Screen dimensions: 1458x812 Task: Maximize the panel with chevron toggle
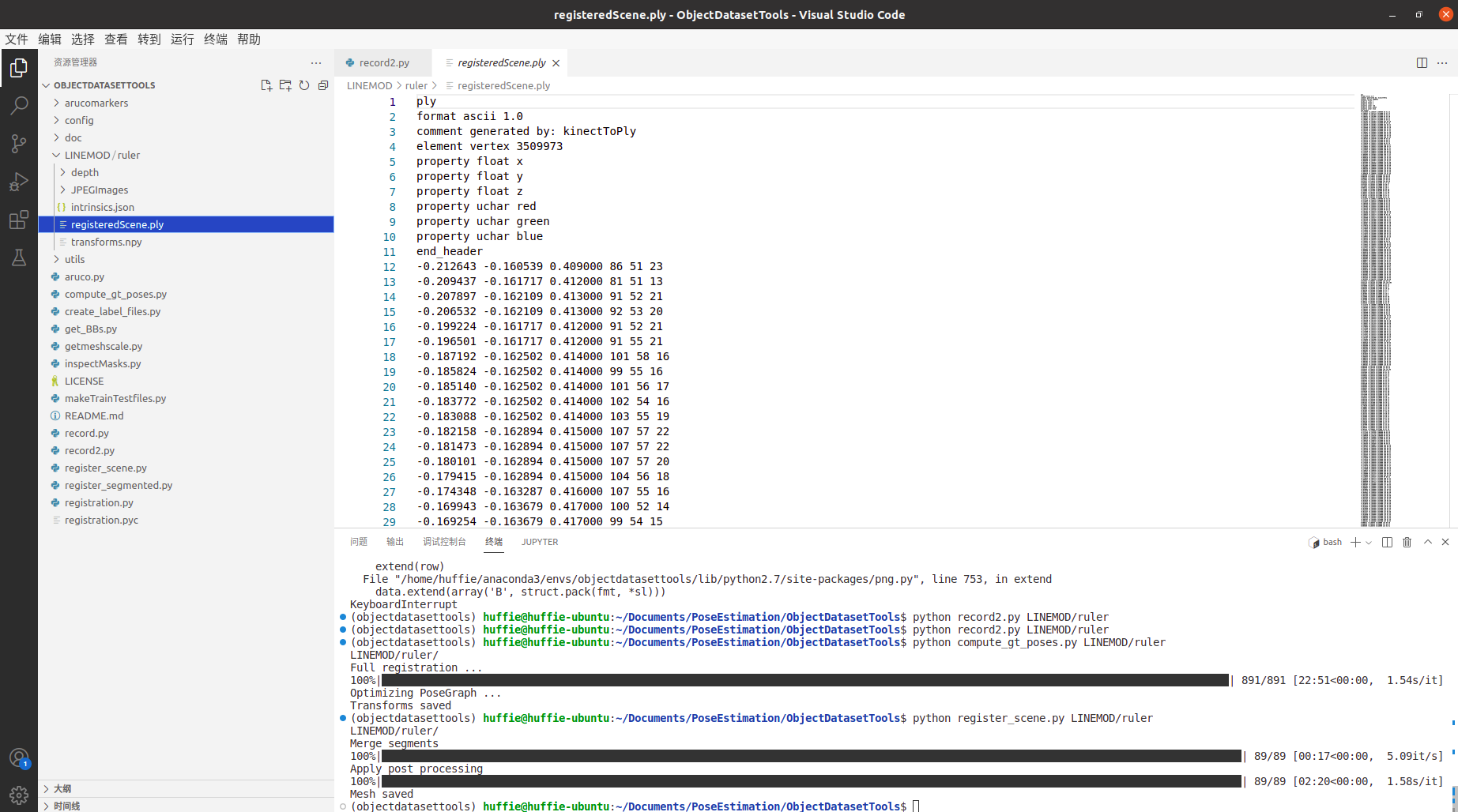(x=1427, y=542)
